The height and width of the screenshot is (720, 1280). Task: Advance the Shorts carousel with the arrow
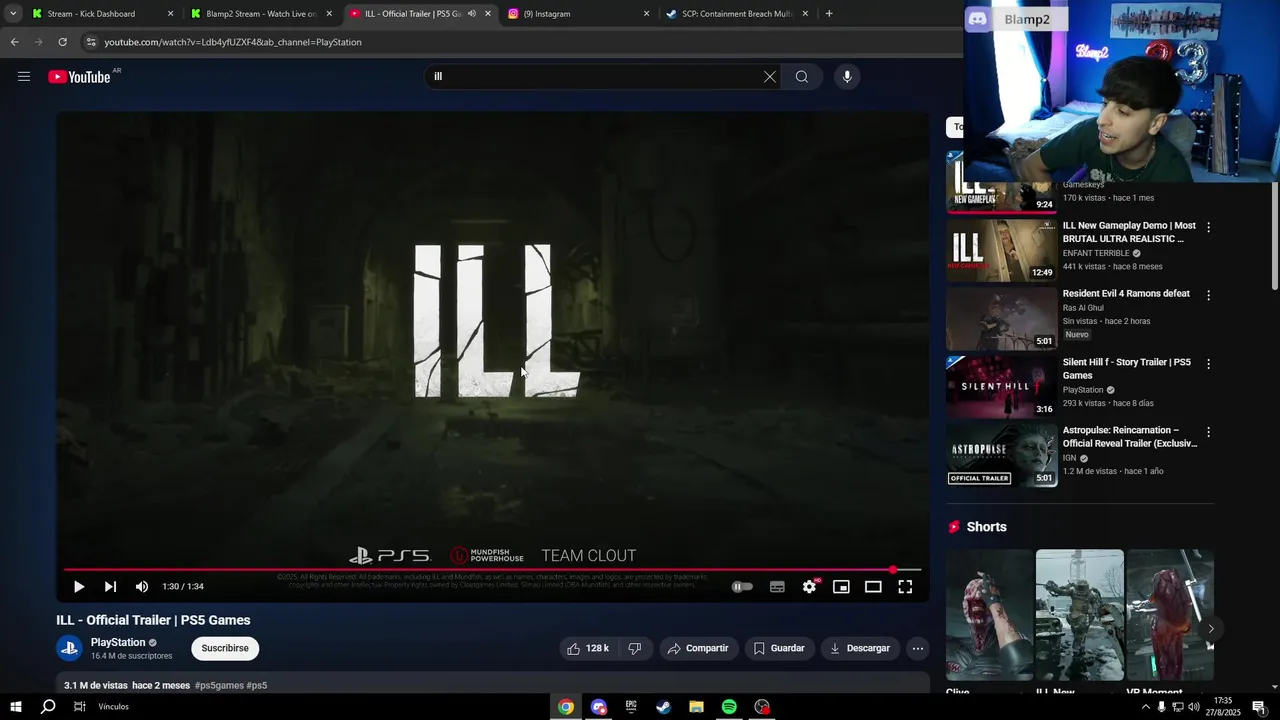[x=1210, y=629]
